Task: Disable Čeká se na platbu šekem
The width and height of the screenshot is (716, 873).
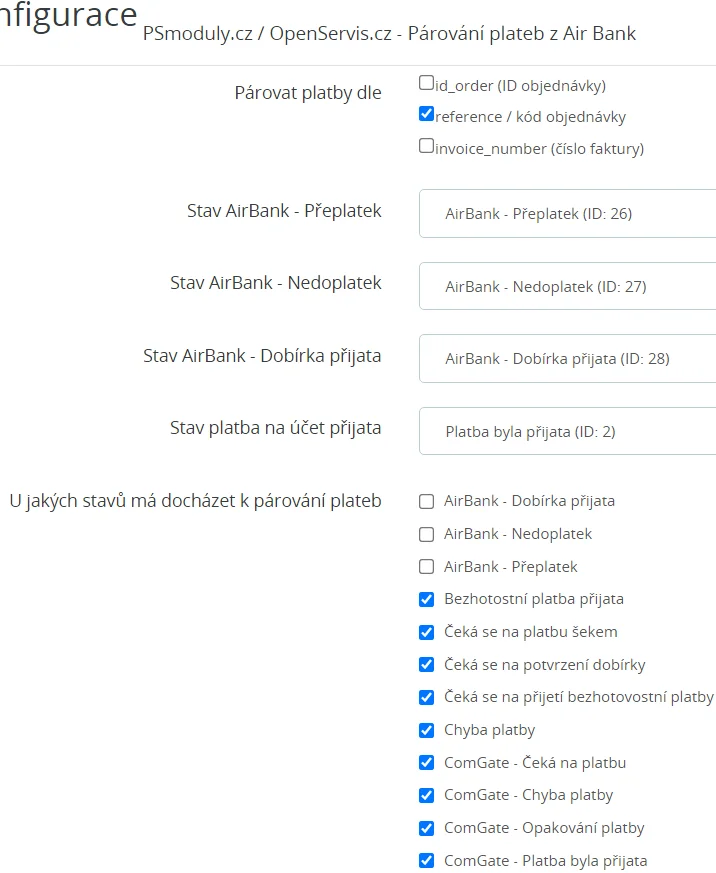Action: (427, 633)
